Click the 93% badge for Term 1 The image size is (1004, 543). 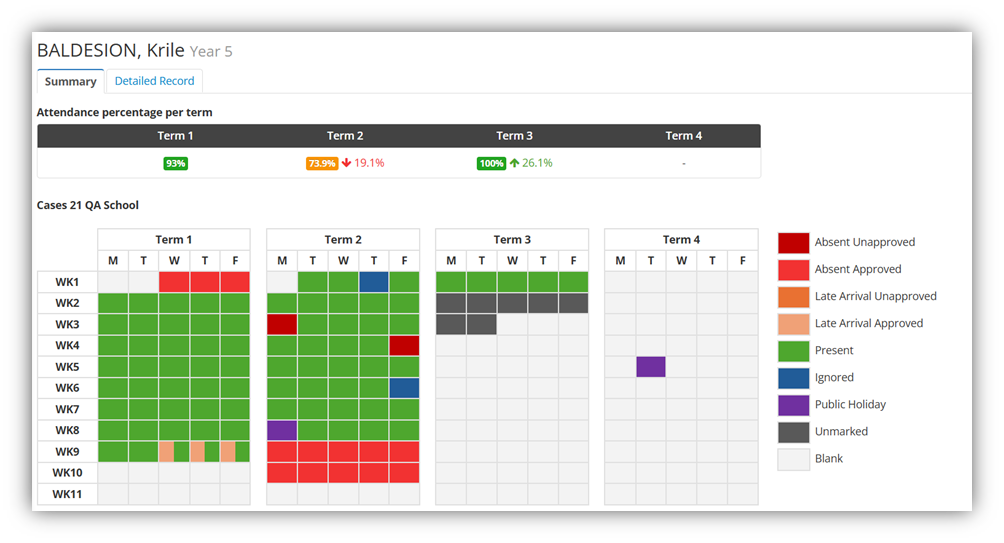176,163
